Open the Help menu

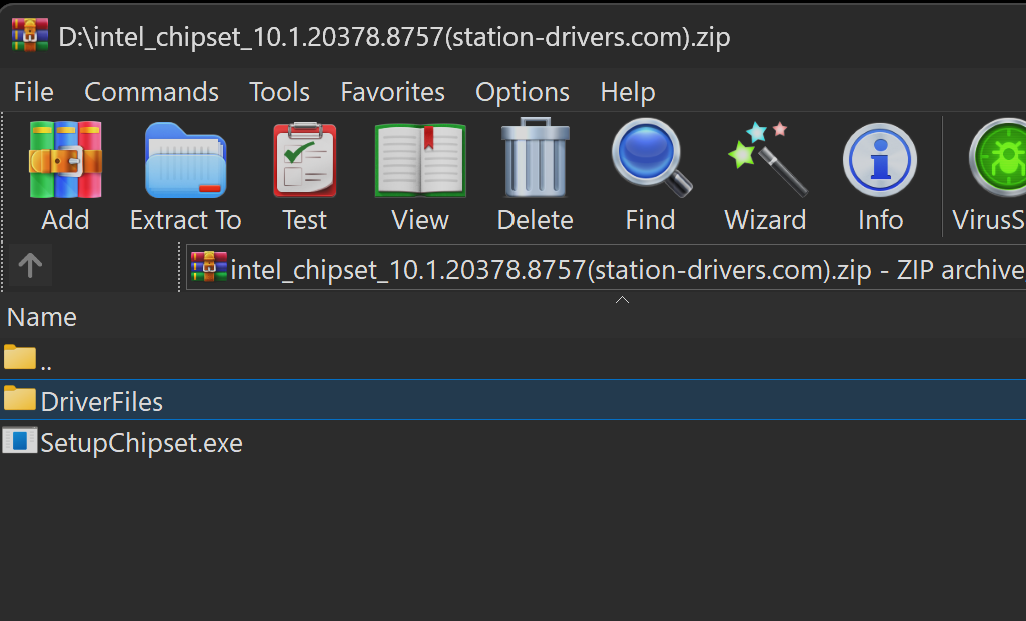pyautogui.click(x=627, y=92)
